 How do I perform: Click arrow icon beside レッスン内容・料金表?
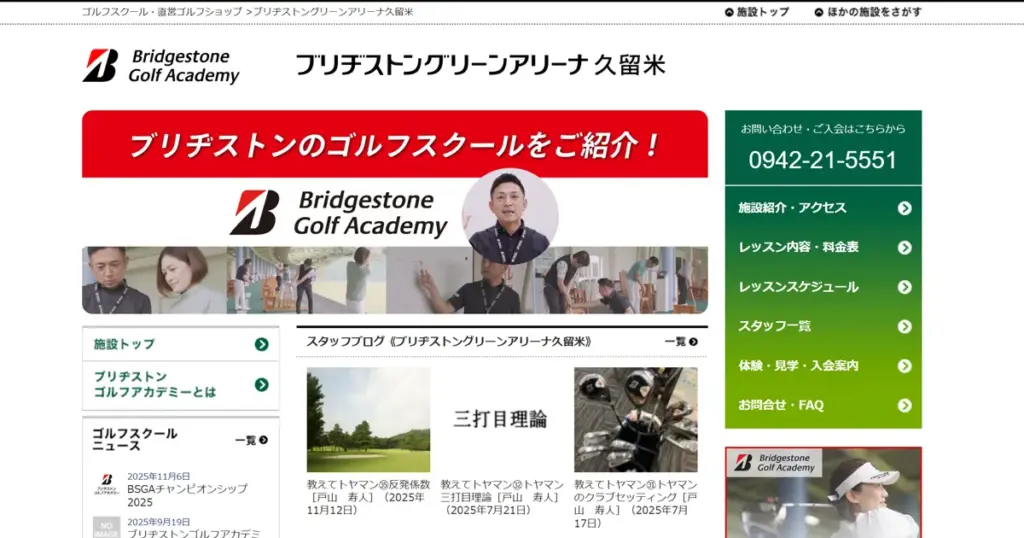904,247
